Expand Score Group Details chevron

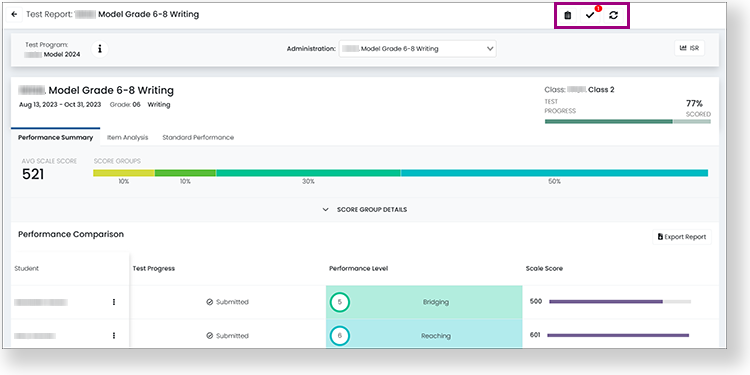325,210
